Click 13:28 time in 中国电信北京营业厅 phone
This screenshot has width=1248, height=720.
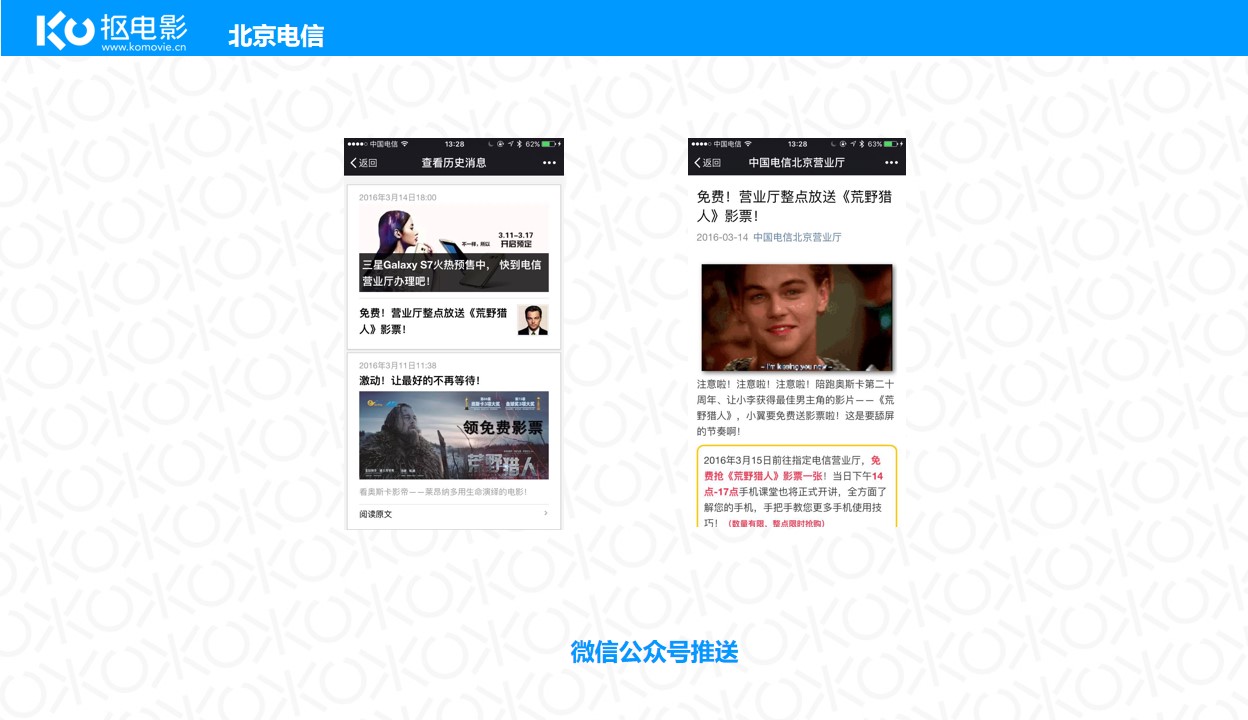tap(797, 144)
